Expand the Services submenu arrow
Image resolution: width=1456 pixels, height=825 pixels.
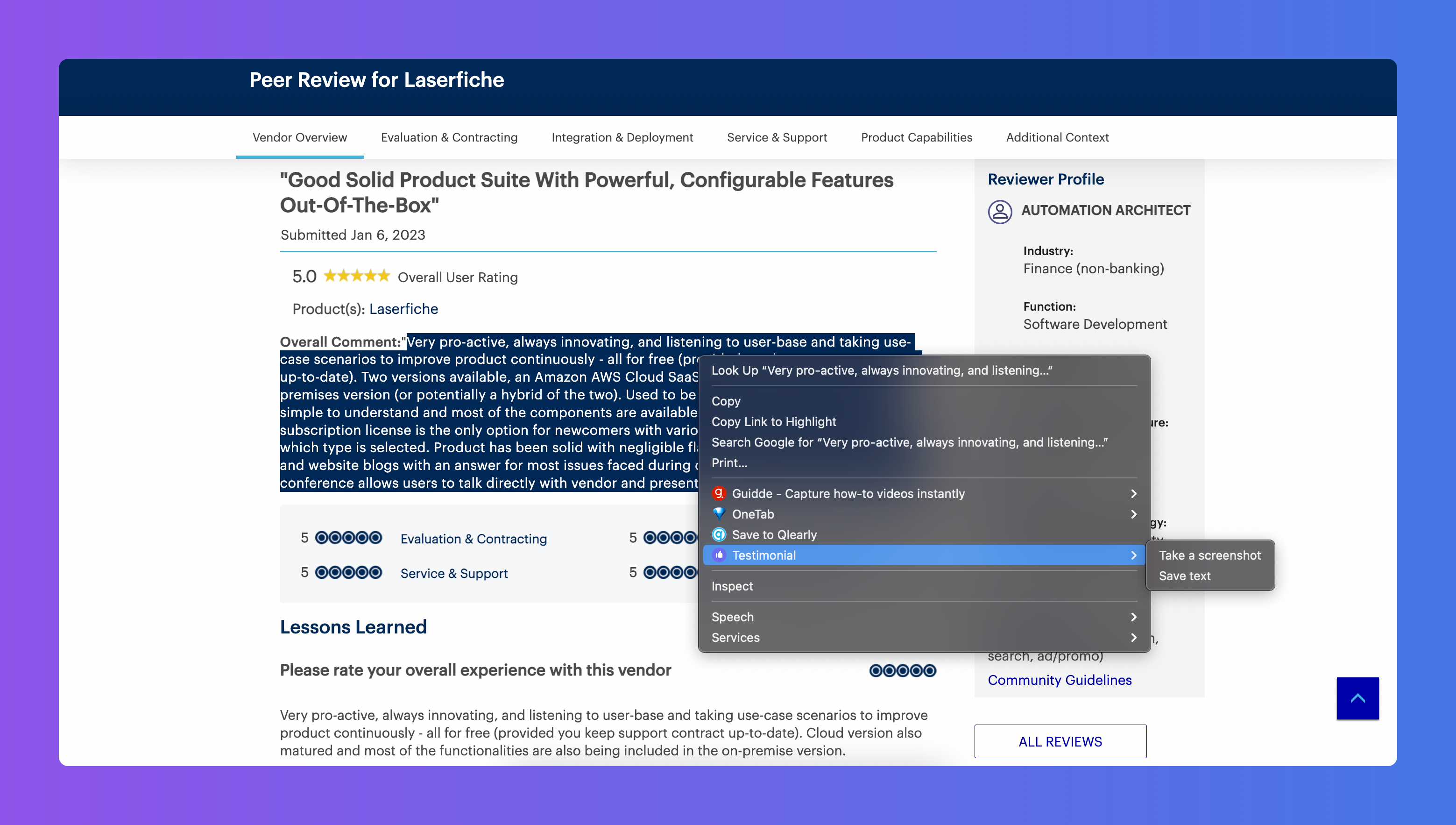click(1133, 638)
